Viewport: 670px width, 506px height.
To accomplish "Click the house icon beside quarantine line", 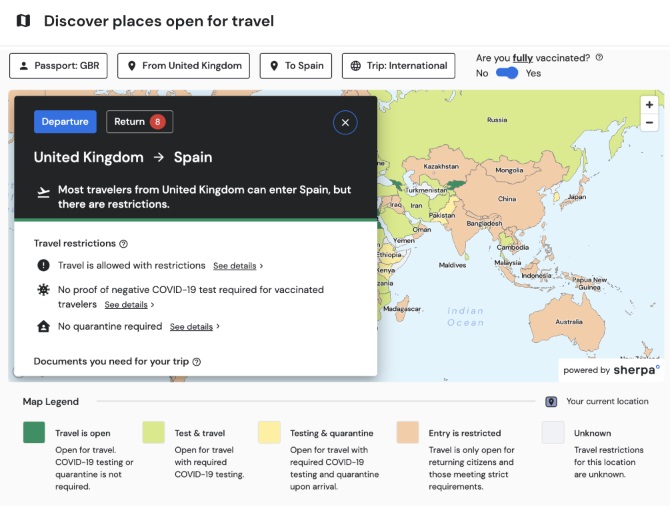I will tap(43, 327).
